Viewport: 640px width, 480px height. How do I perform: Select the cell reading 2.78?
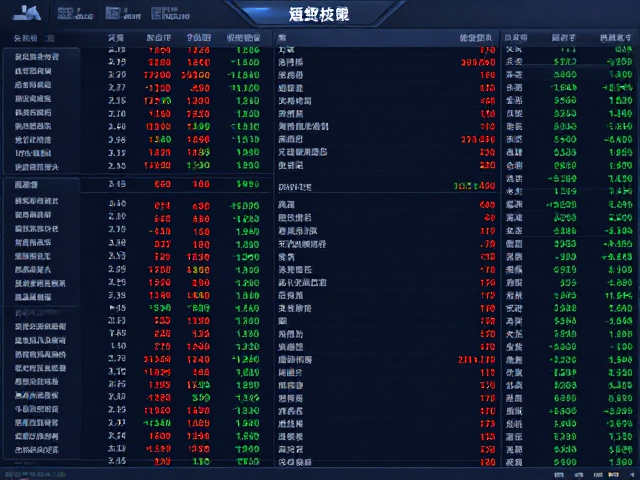click(x=117, y=358)
